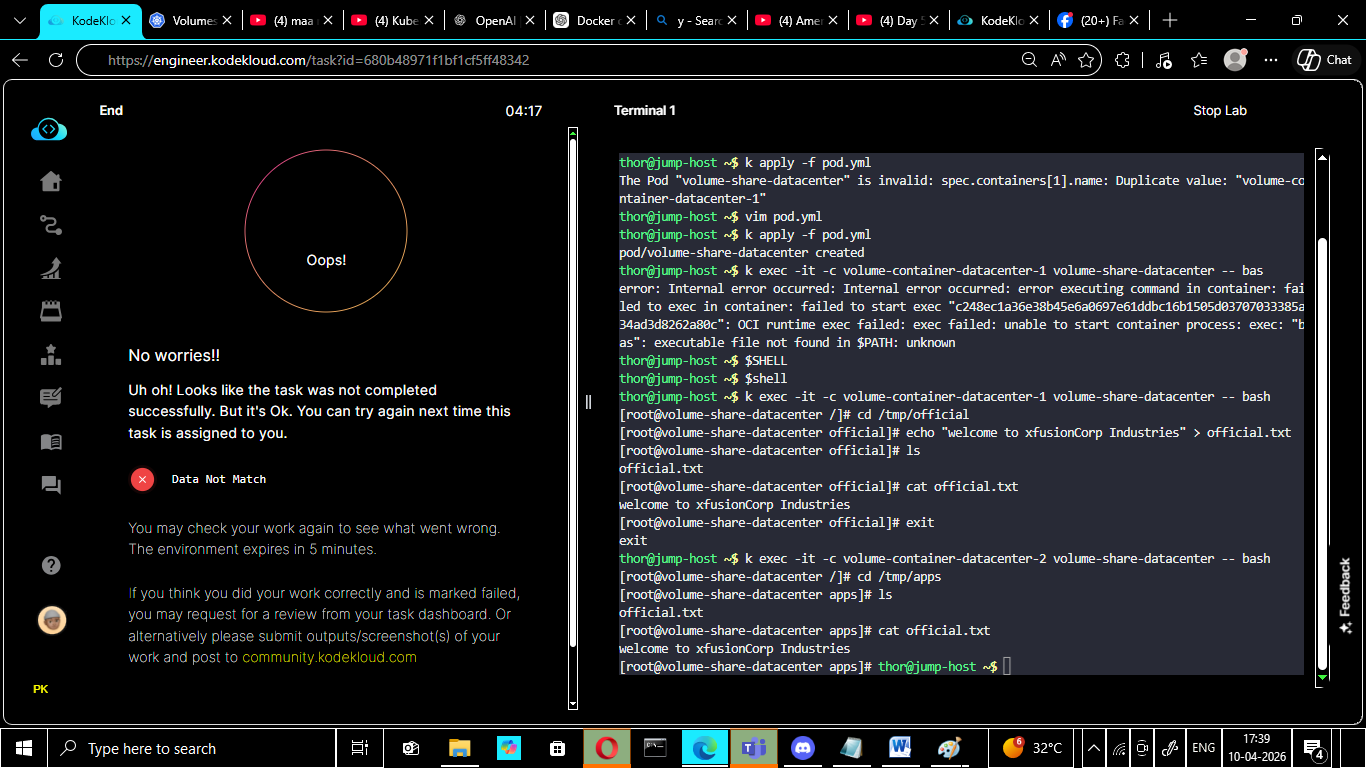The image size is (1366, 768).
Task: Open the progress chart sidebar icon
Action: [51, 268]
